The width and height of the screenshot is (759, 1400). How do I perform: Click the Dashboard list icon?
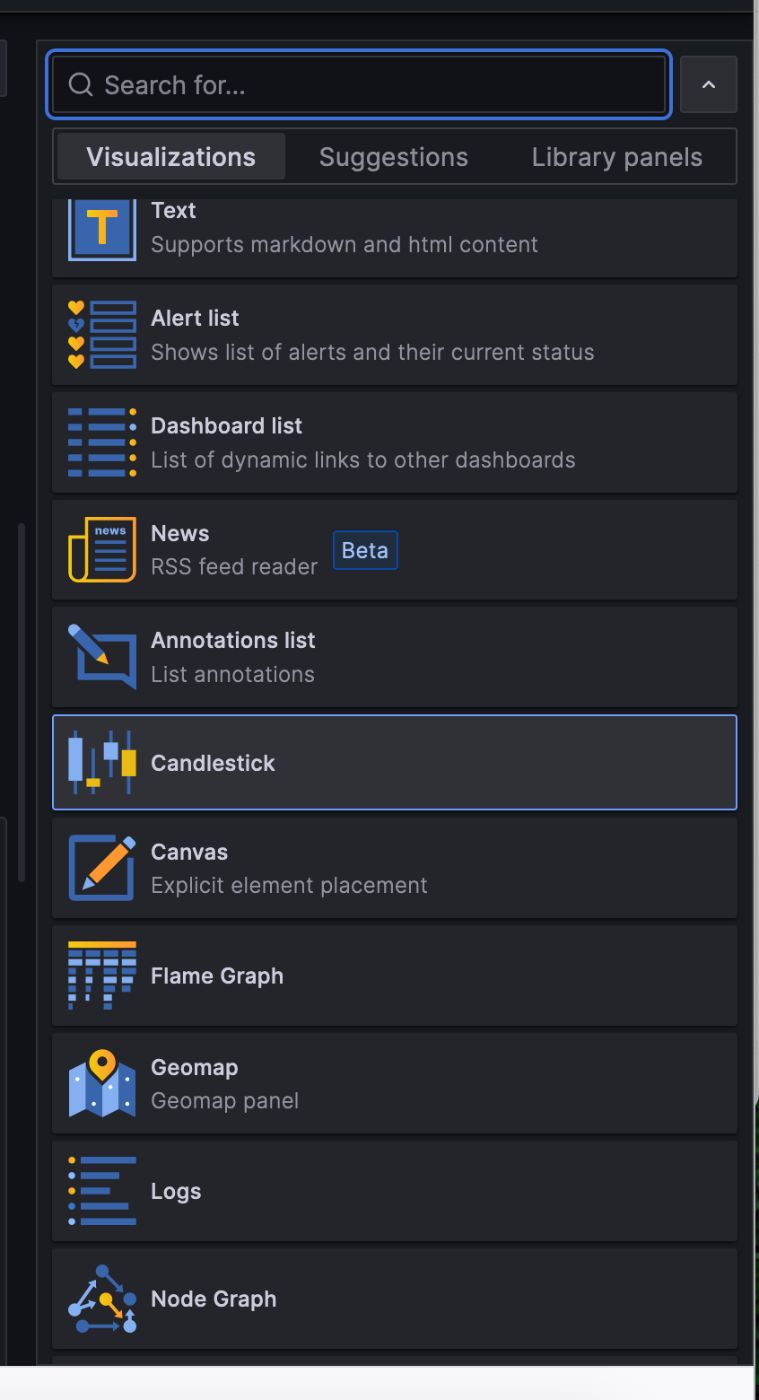tap(102, 442)
